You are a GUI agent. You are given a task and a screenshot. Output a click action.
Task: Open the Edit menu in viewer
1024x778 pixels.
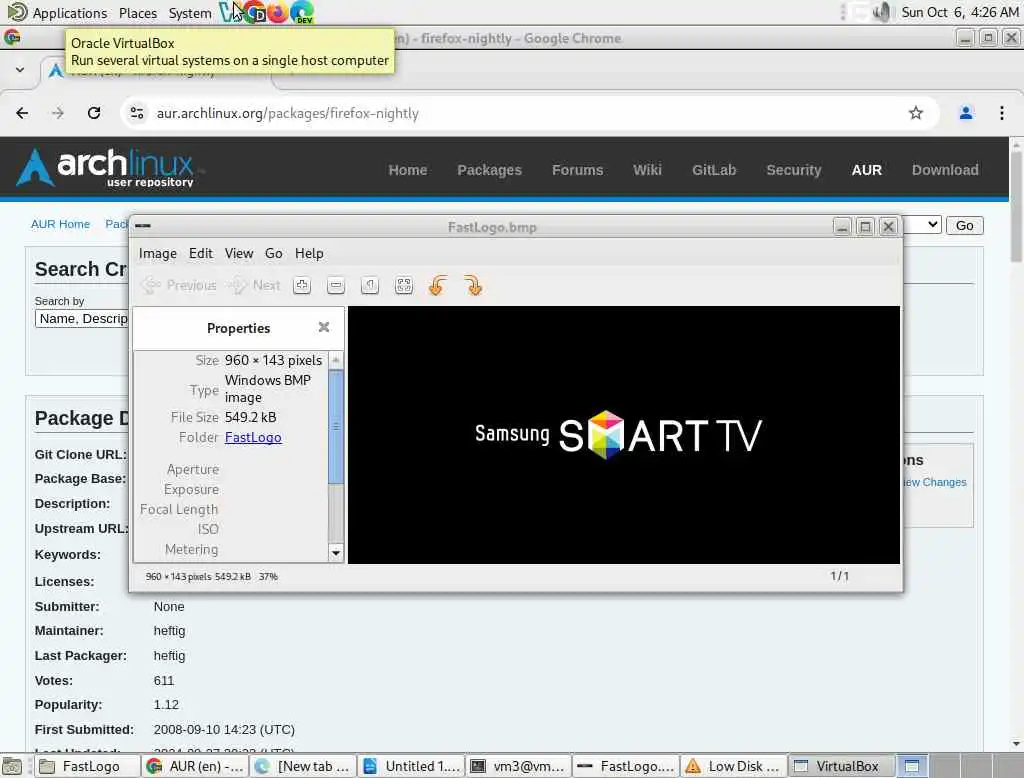(200, 253)
